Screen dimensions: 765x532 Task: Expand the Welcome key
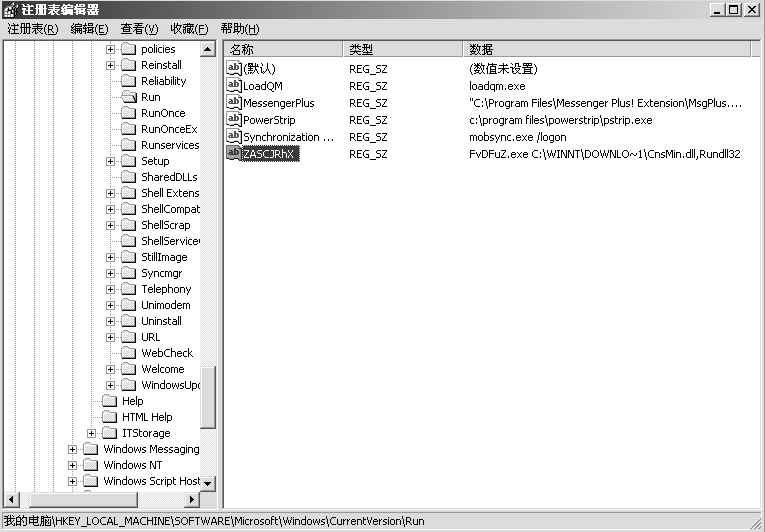point(110,369)
